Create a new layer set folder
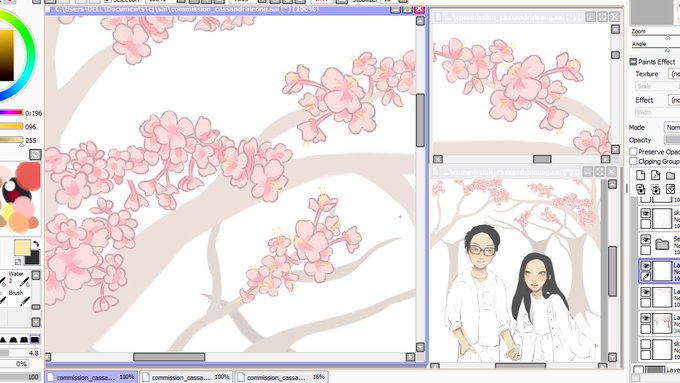 670,175
